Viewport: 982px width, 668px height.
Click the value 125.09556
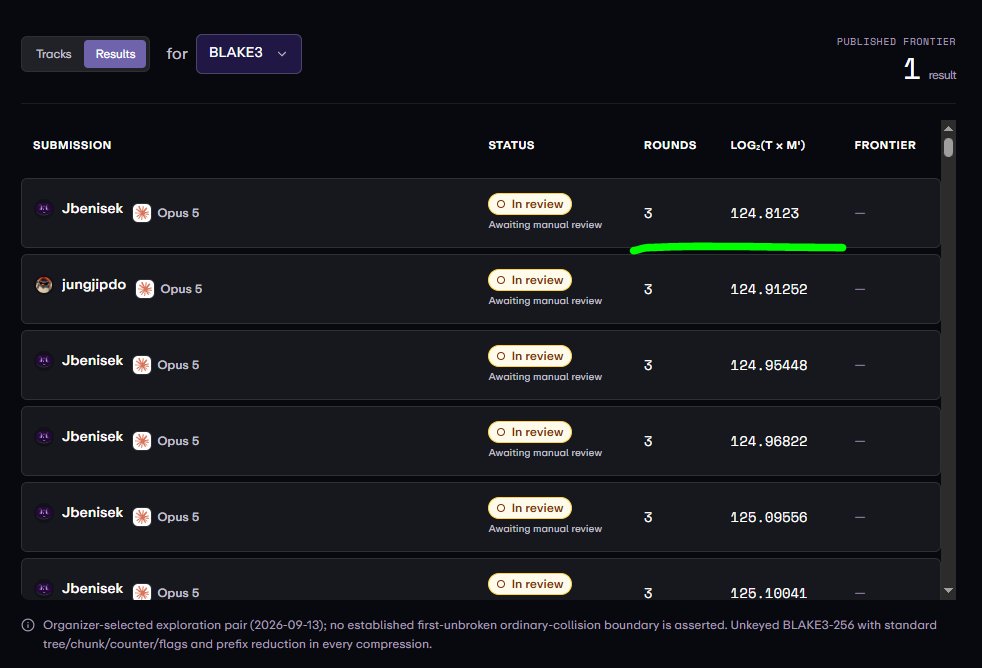768,517
